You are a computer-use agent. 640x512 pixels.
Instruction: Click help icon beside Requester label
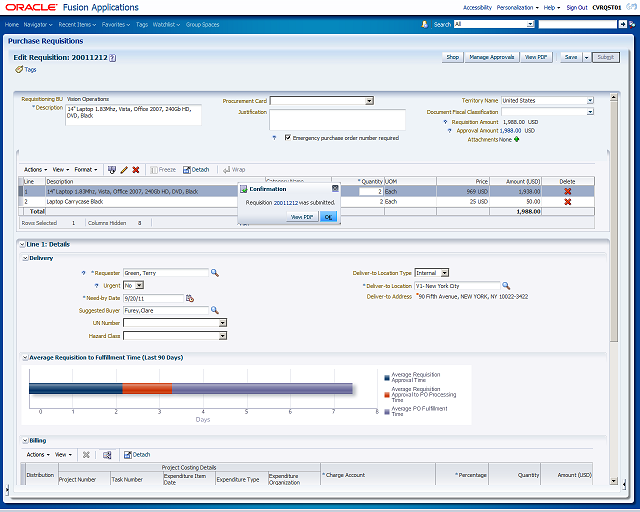tap(84, 273)
